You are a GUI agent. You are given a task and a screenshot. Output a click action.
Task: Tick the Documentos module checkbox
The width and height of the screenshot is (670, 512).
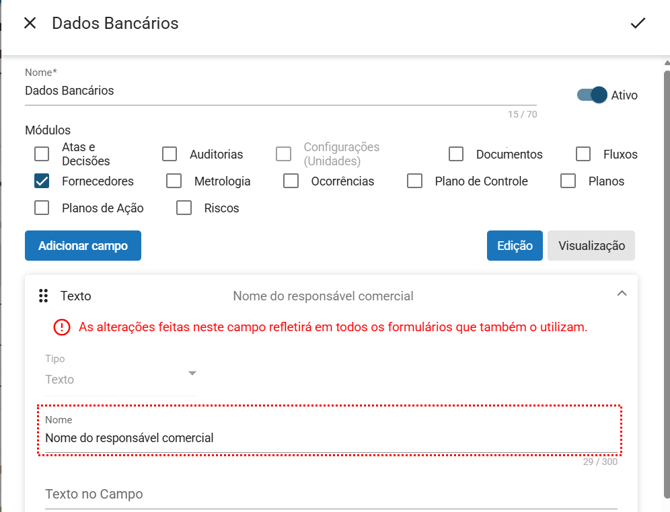(456, 154)
